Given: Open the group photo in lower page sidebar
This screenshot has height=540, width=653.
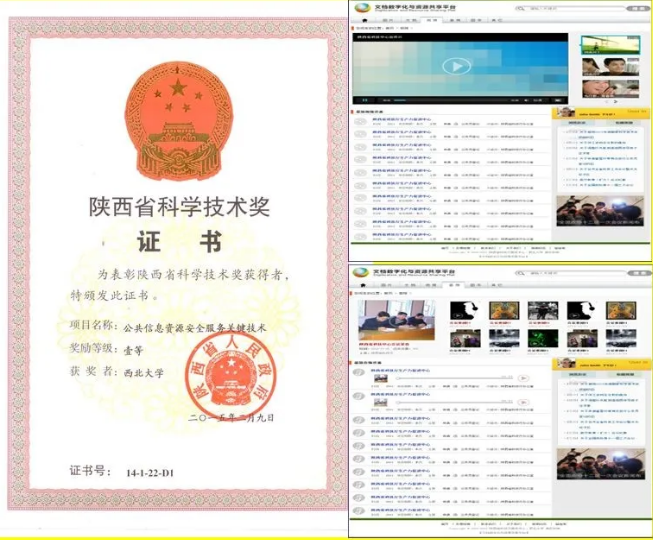Looking at the screenshot, I should pos(601,464).
